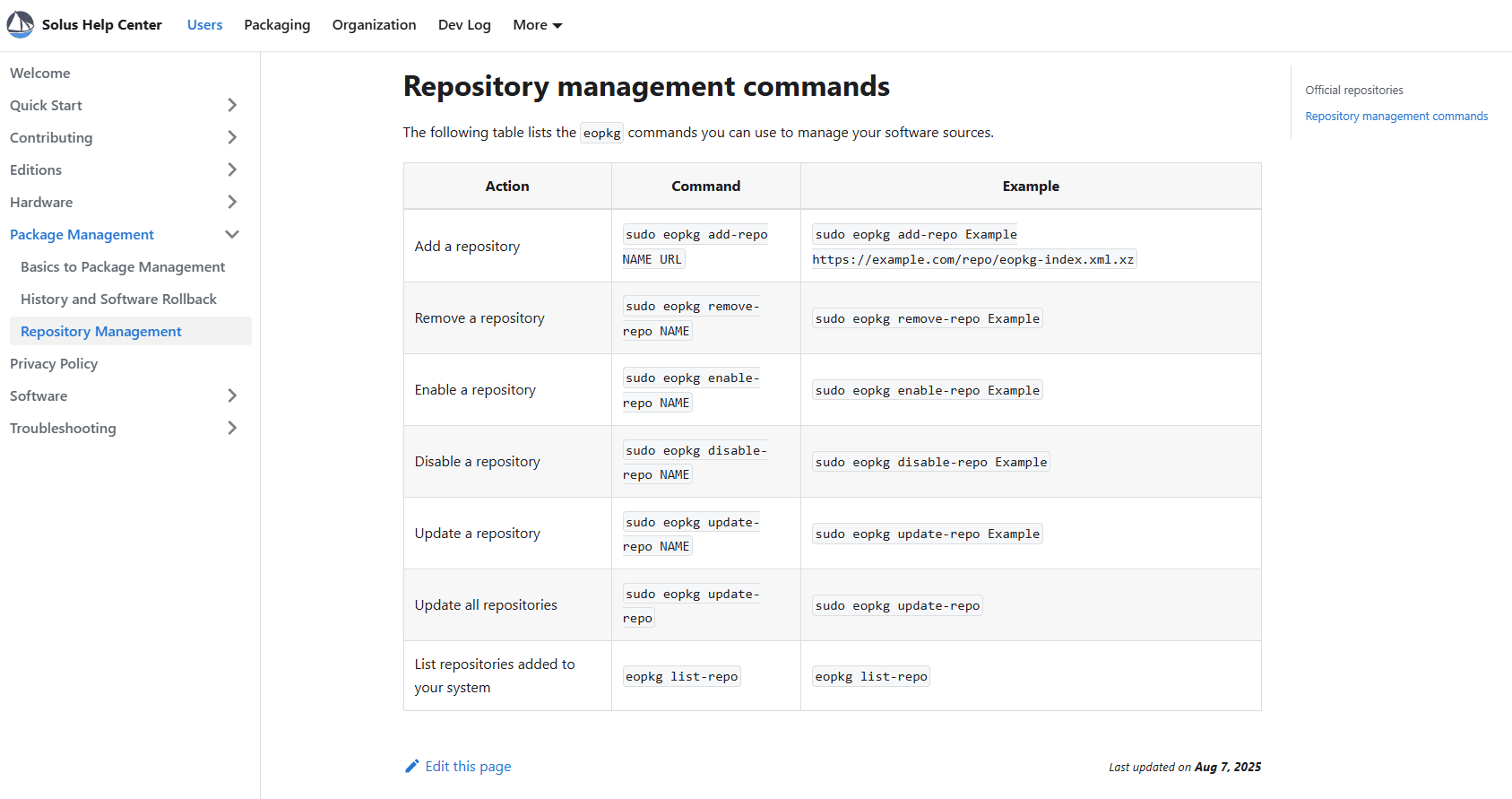1512x799 pixels.
Task: Expand the Troubleshooting chevron arrow
Action: tap(232, 428)
